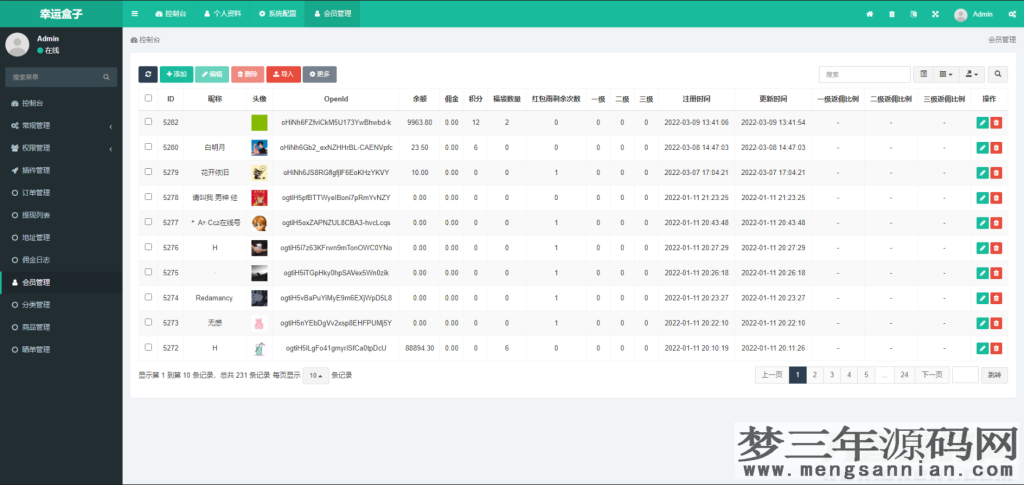Click the fullscreen icon in top bar
This screenshot has width=1024, height=485.
pyautogui.click(x=935, y=14)
